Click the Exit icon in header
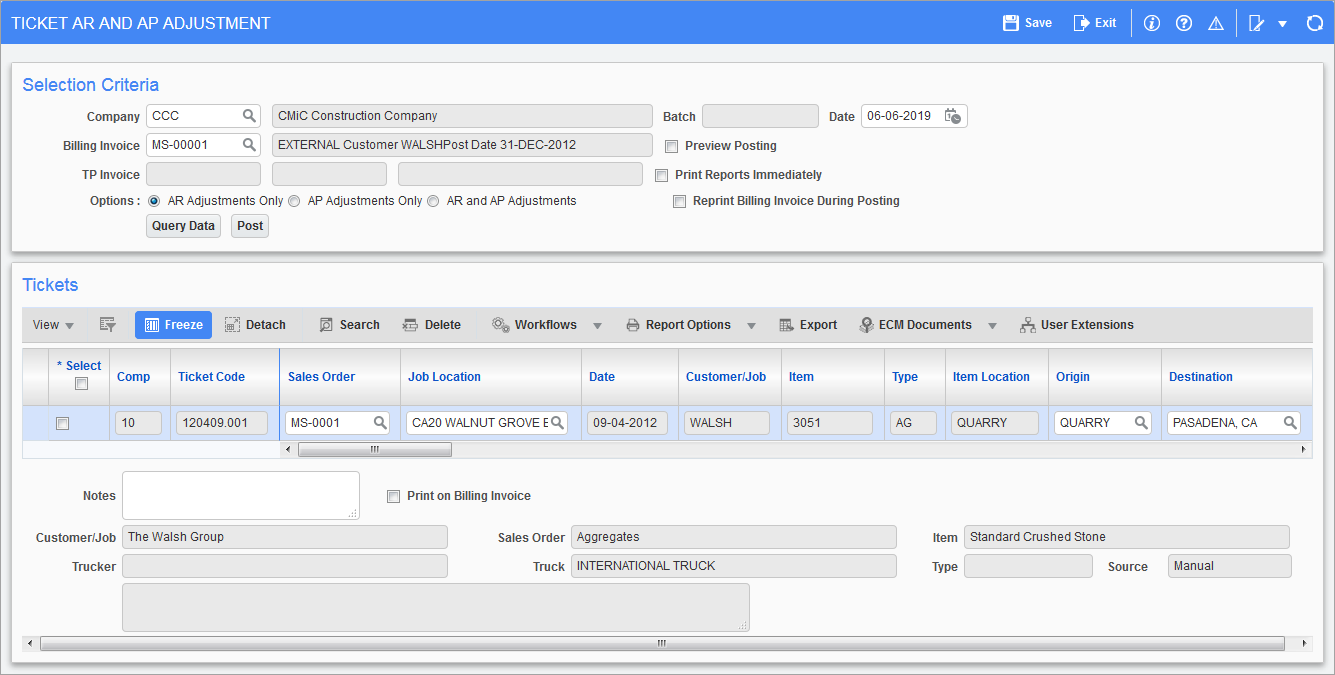1335x675 pixels. [x=1081, y=23]
